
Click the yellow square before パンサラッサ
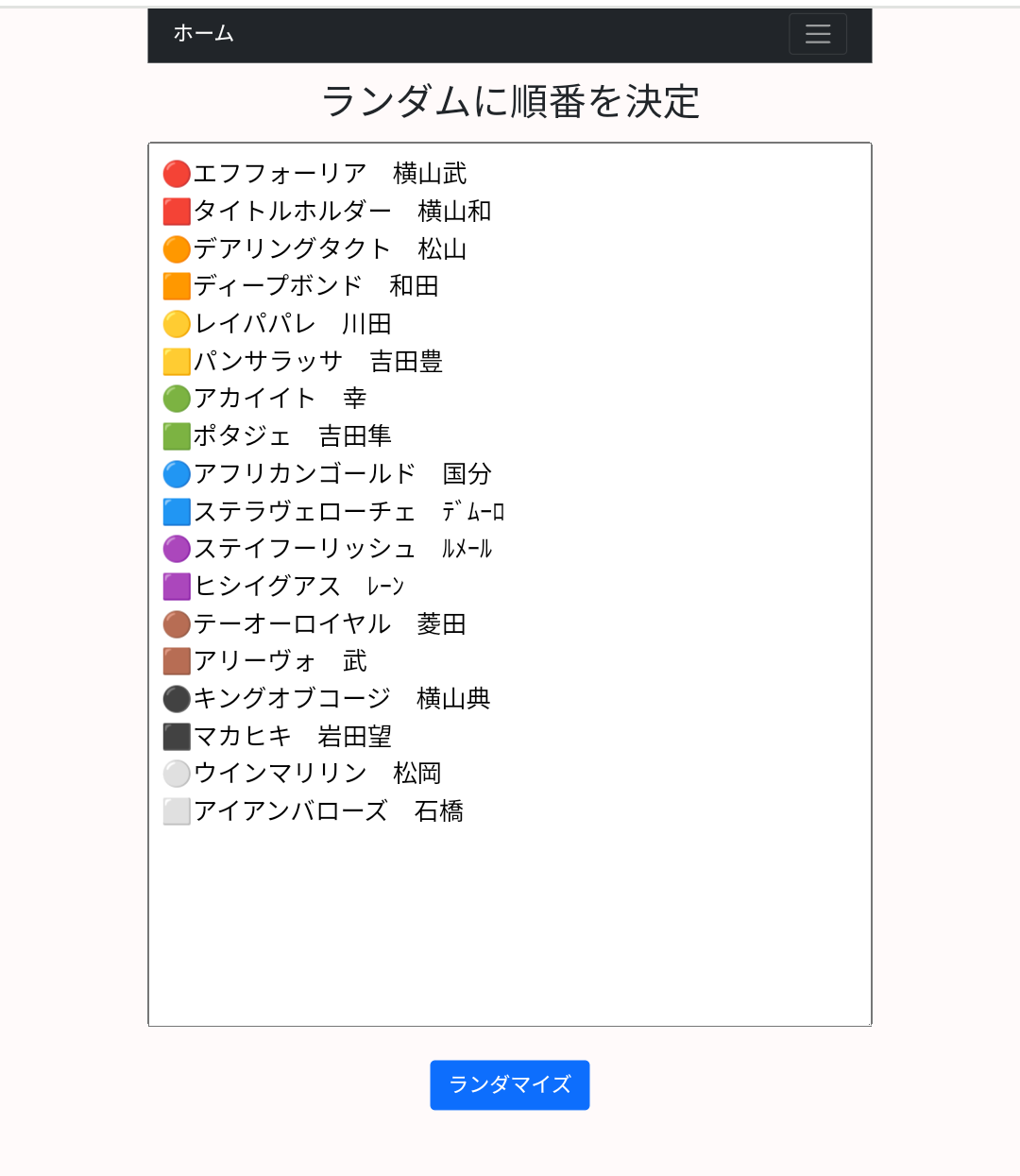[177, 362]
